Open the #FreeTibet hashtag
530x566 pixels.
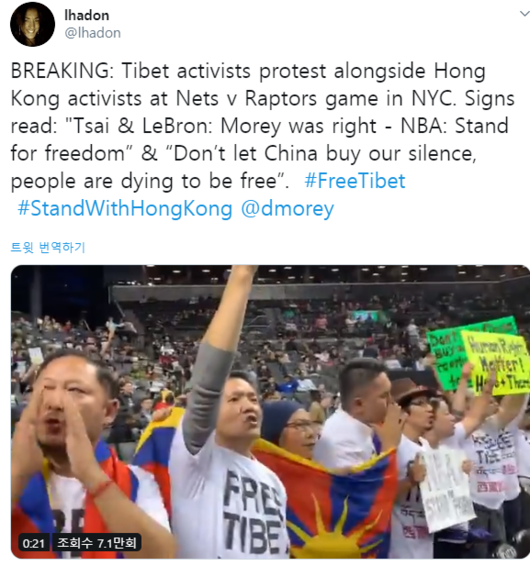click(x=355, y=181)
